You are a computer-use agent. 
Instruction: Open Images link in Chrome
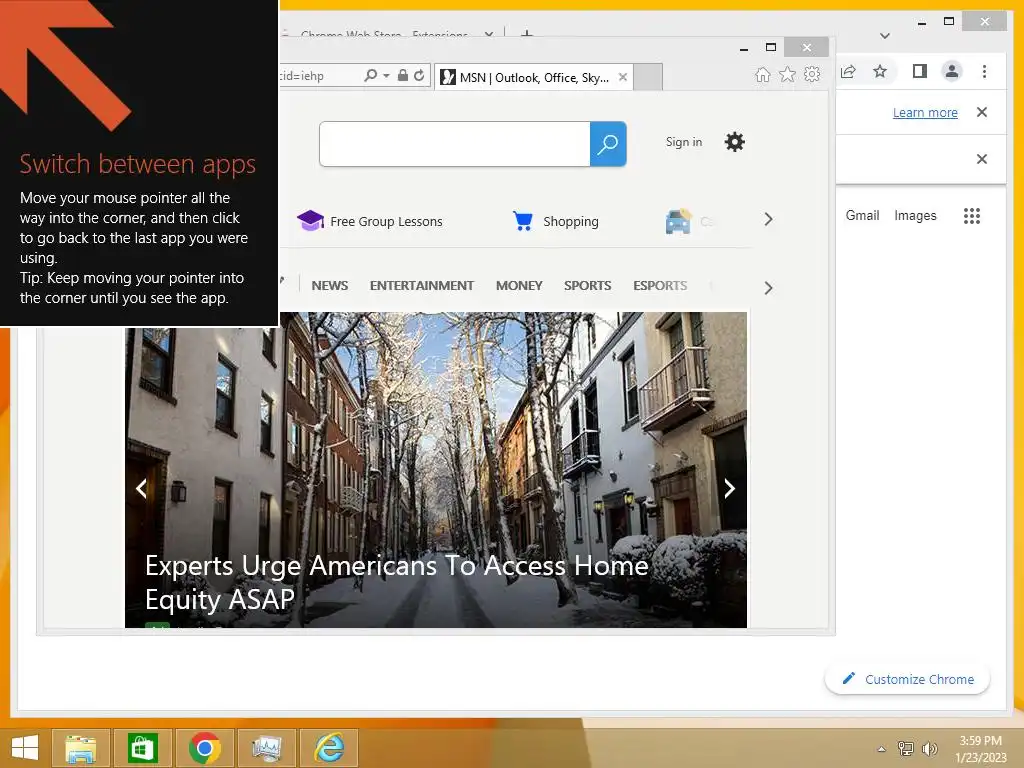915,216
